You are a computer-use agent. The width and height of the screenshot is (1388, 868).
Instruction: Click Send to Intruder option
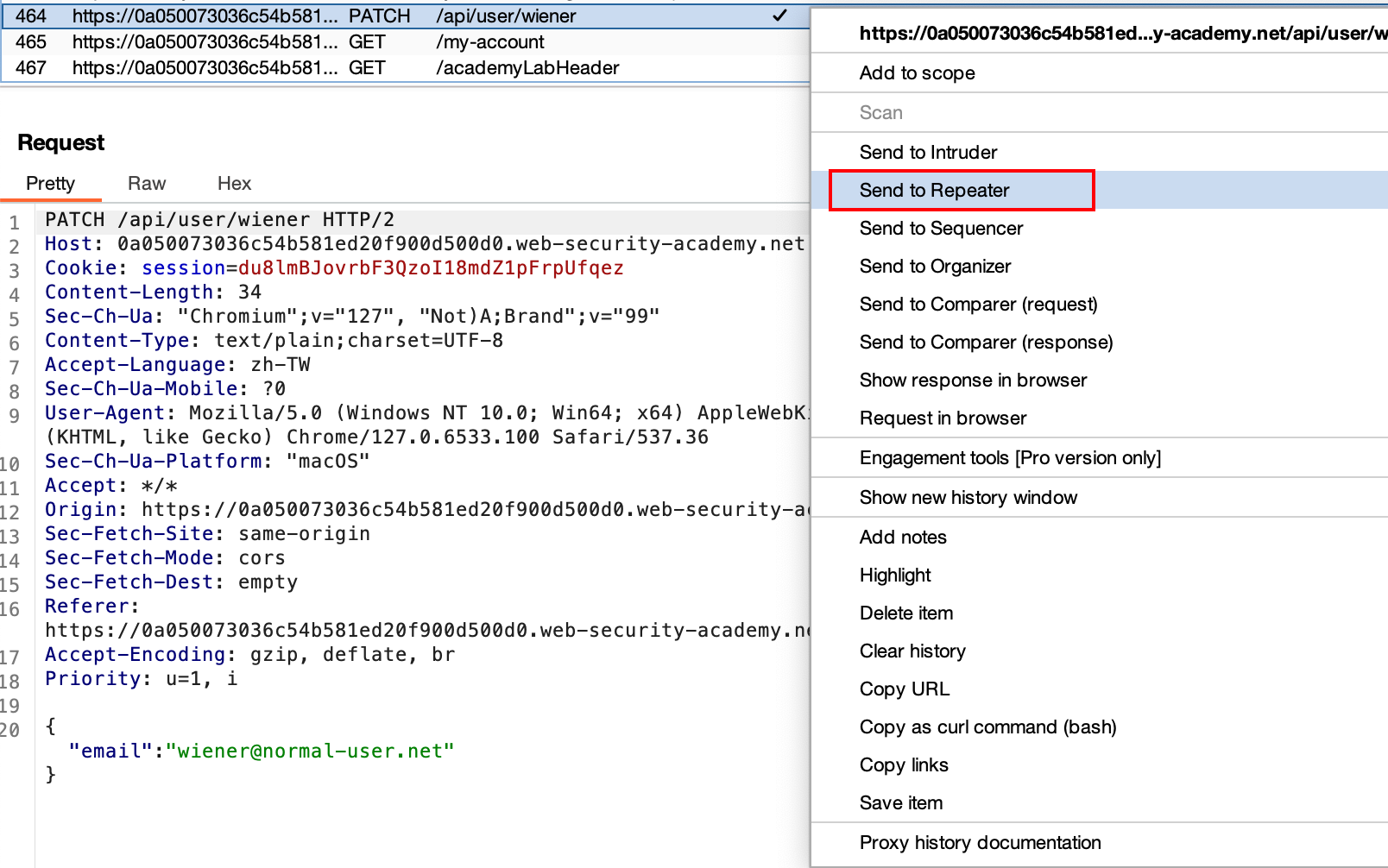pyautogui.click(x=1100, y=152)
